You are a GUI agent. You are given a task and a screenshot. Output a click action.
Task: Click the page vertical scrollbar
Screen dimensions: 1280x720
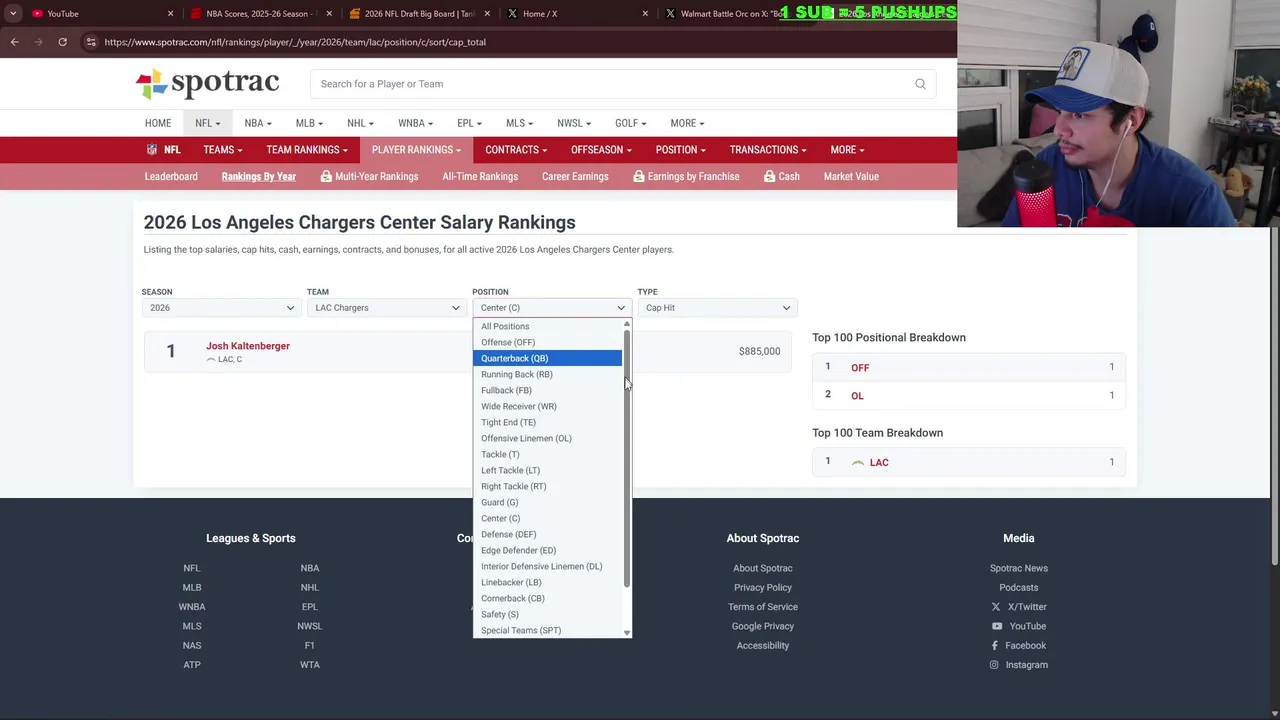tap(1274, 396)
